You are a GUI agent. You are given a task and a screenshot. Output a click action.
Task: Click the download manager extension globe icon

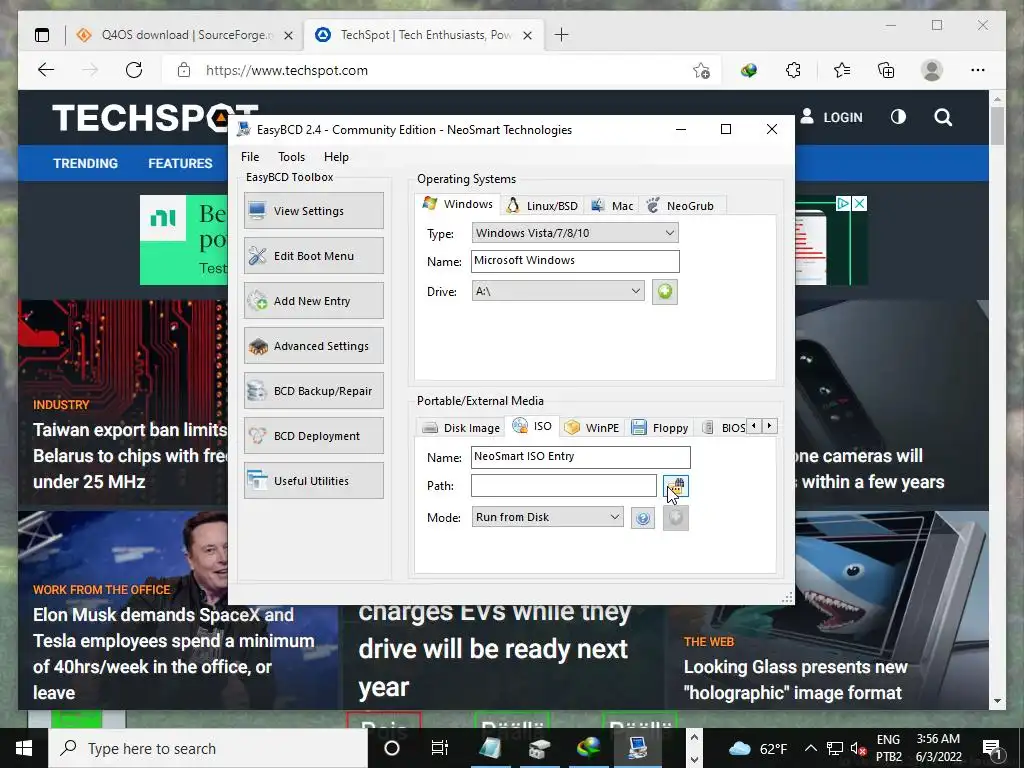pyautogui.click(x=749, y=70)
